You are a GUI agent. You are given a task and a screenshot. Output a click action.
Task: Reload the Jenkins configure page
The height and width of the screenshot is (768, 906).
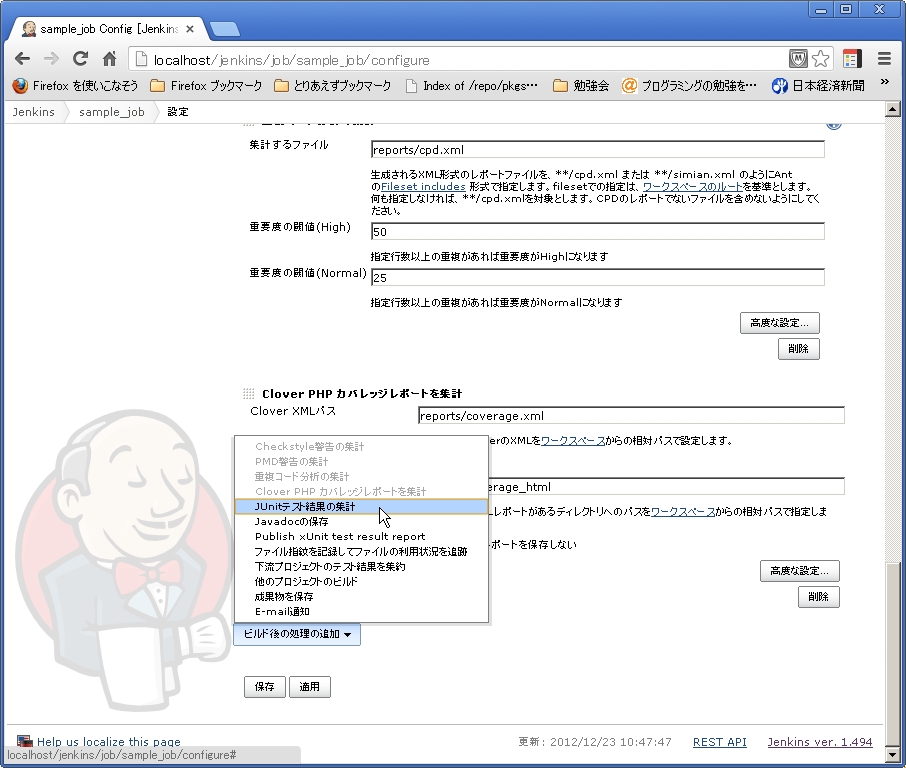pos(80,59)
